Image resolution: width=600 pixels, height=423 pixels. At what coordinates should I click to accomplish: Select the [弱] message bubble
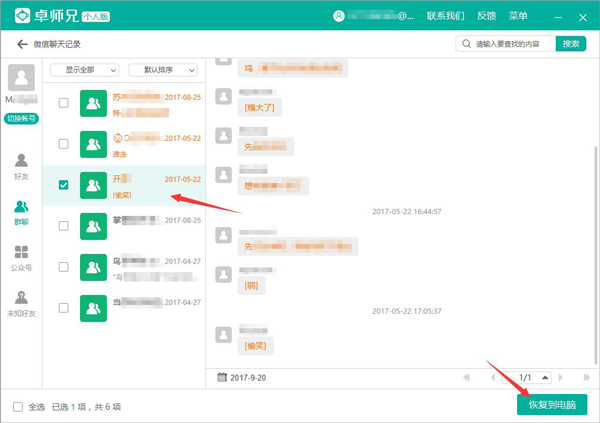(x=251, y=286)
